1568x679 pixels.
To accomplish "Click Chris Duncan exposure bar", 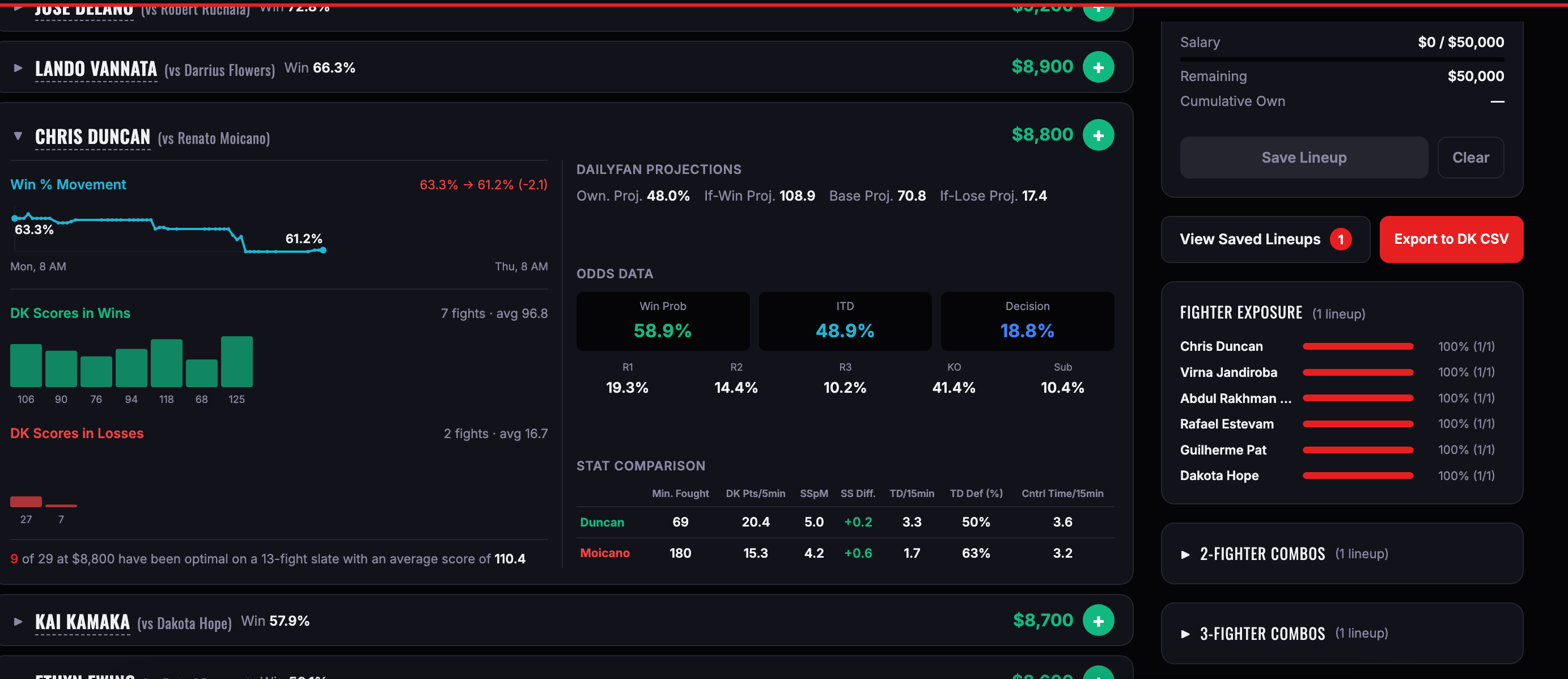I will [x=1357, y=346].
